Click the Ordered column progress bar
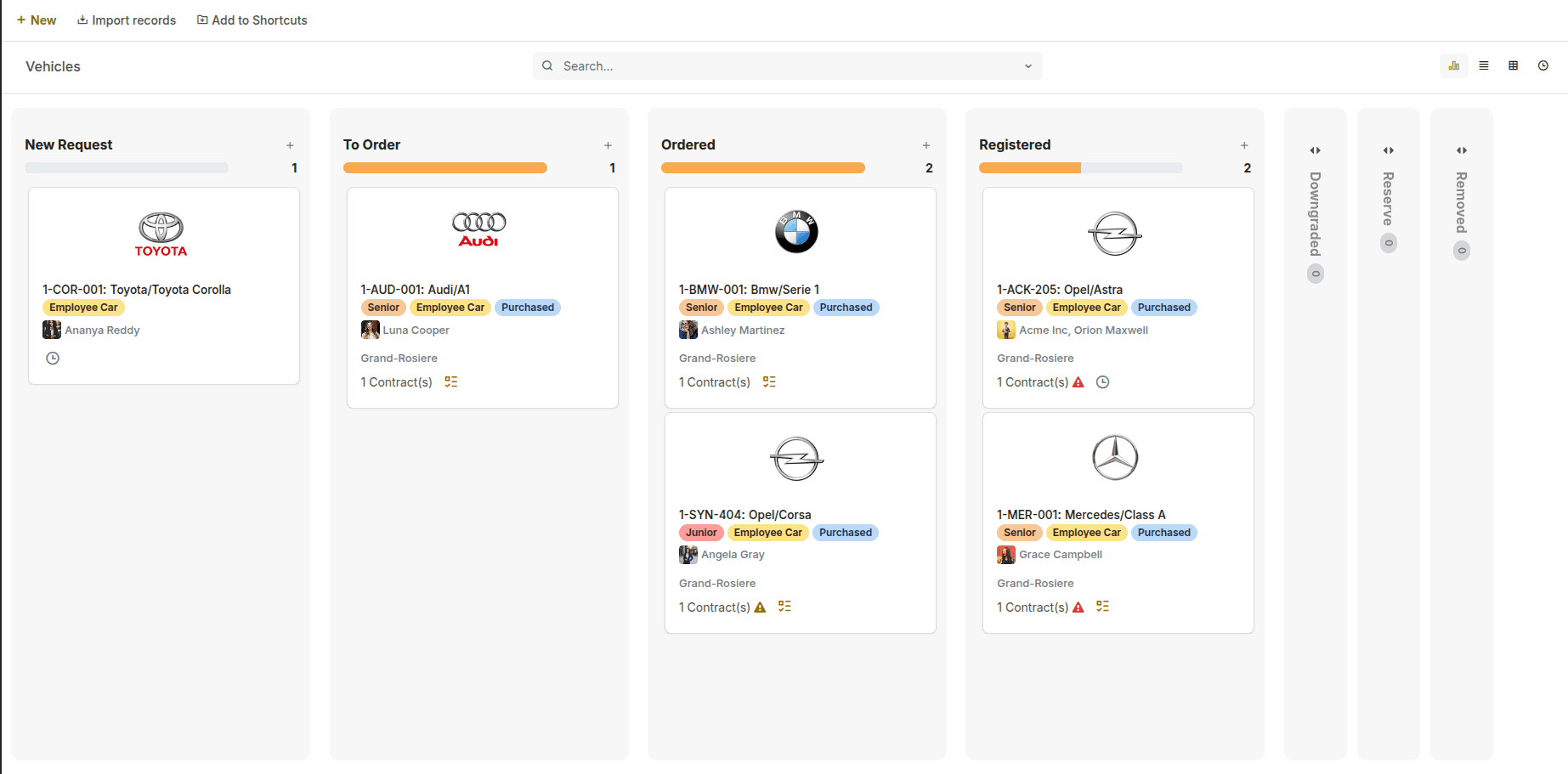Image resolution: width=1568 pixels, height=774 pixels. (x=762, y=167)
